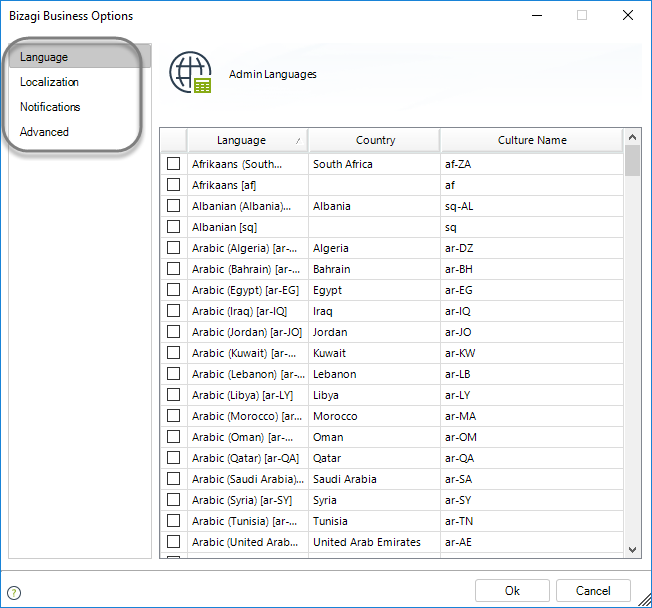Toggle the Arabic (Syria) checkbox
Viewport: 652px width, 608px height.
pos(173,499)
